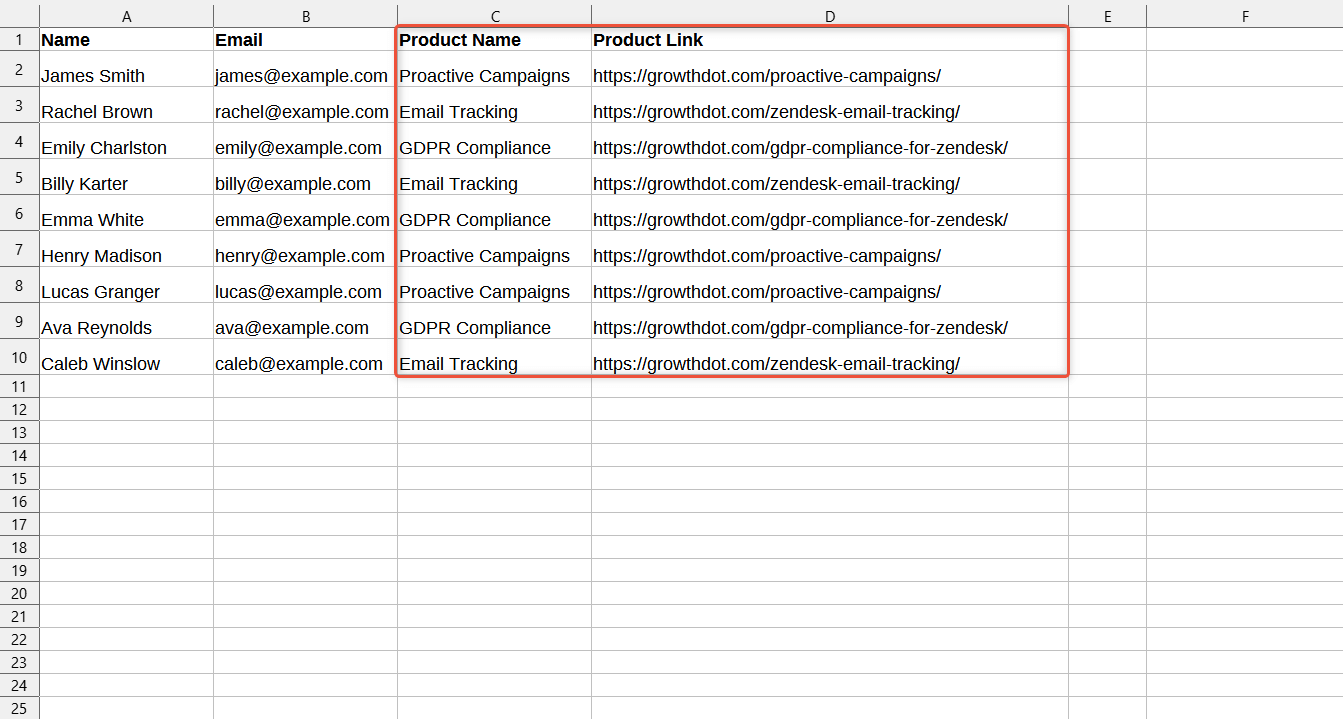1343x719 pixels.
Task: Select column A header
Action: click(x=126, y=16)
